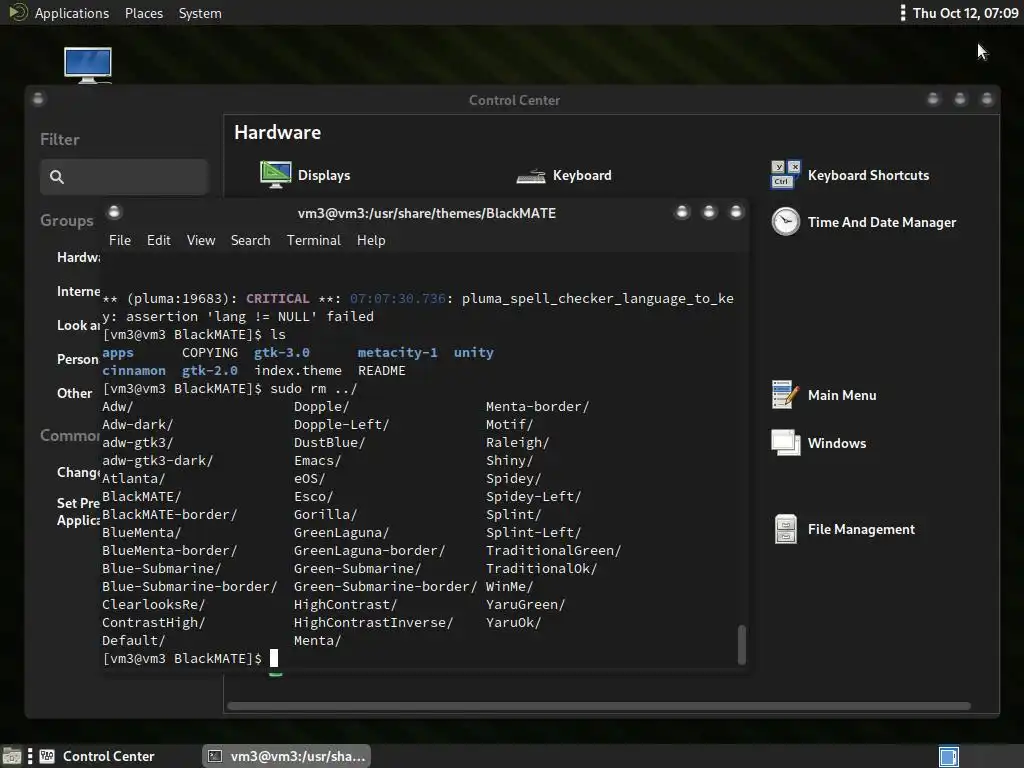Click the Displays label
The height and width of the screenshot is (768, 1024).
[324, 175]
